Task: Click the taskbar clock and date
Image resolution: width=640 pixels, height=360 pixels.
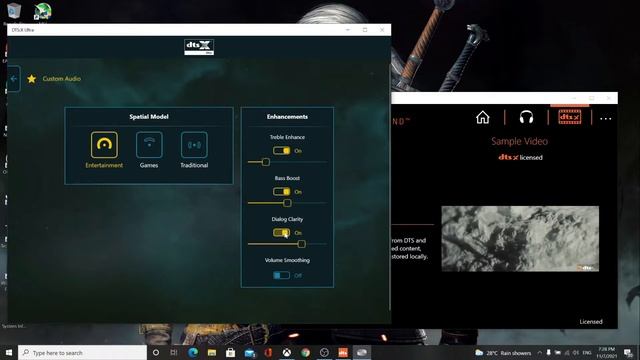Action: 607,353
